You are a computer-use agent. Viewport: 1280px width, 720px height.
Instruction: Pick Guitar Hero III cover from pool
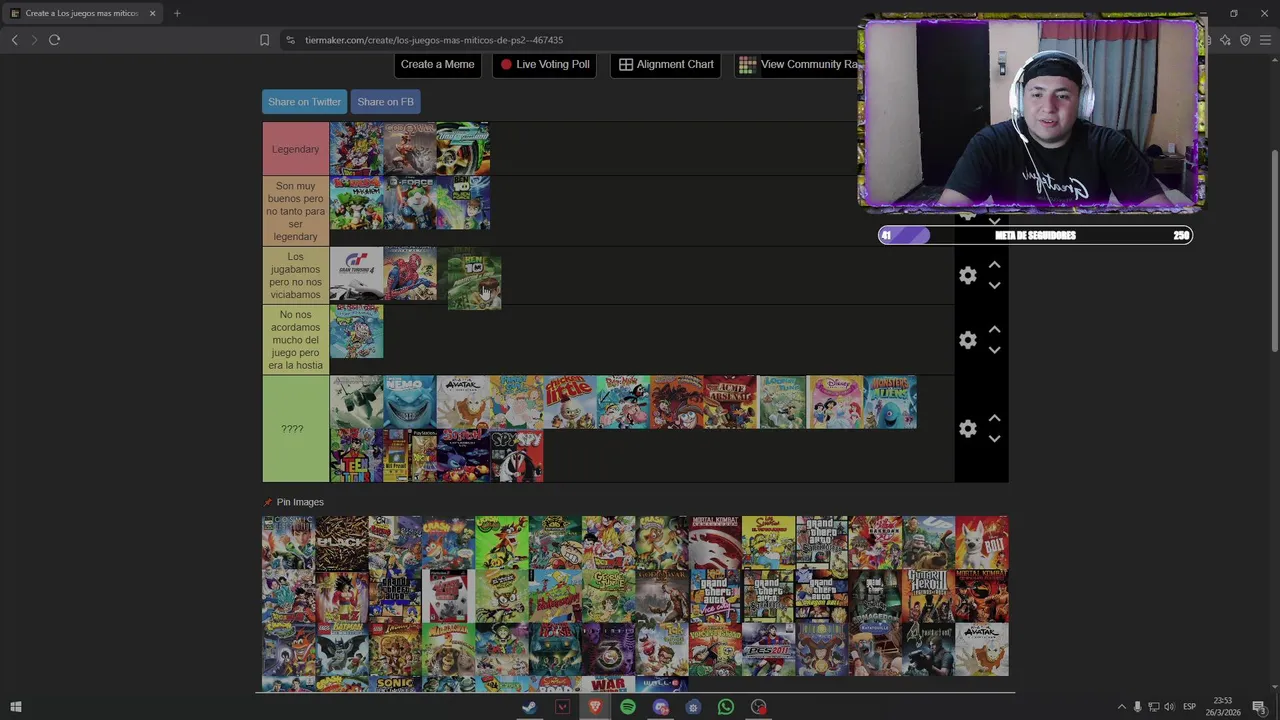(928, 596)
